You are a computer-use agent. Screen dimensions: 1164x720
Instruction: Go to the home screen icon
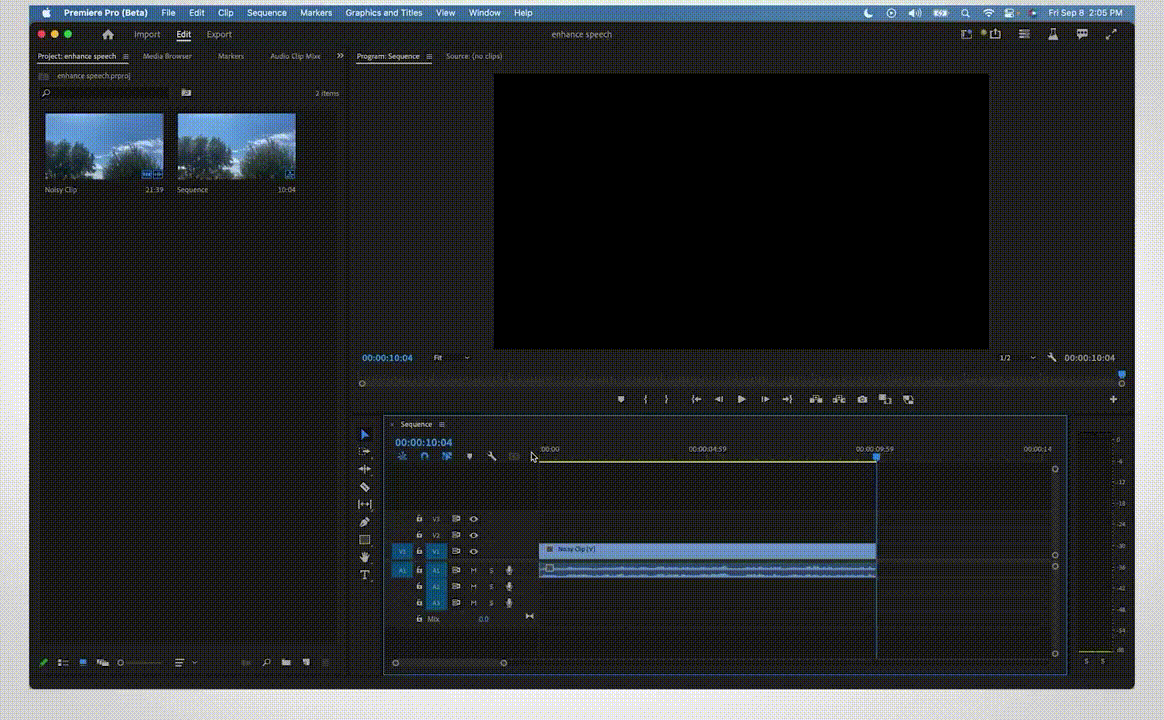point(108,34)
